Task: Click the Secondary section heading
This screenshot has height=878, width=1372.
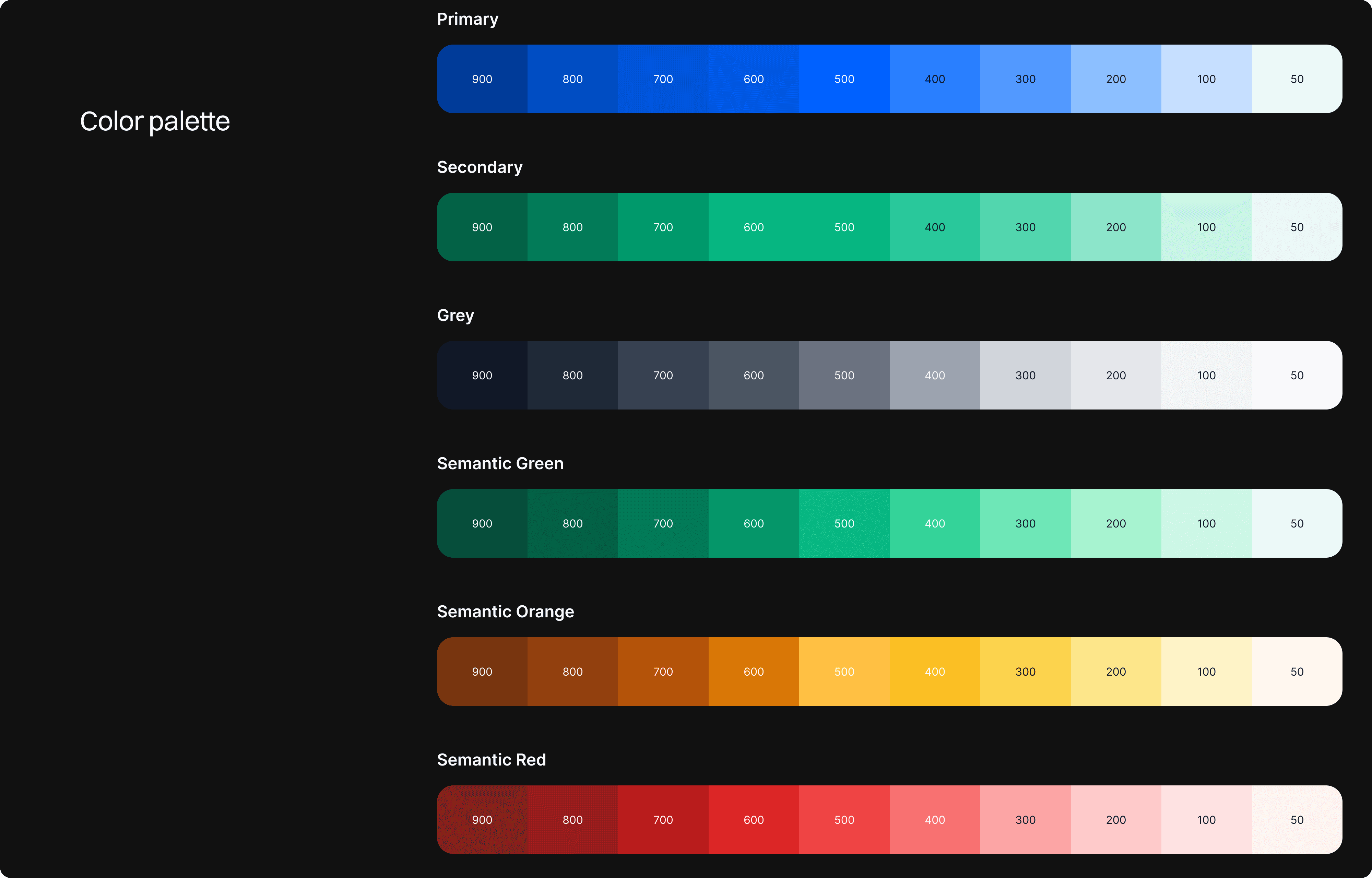Action: pos(480,167)
